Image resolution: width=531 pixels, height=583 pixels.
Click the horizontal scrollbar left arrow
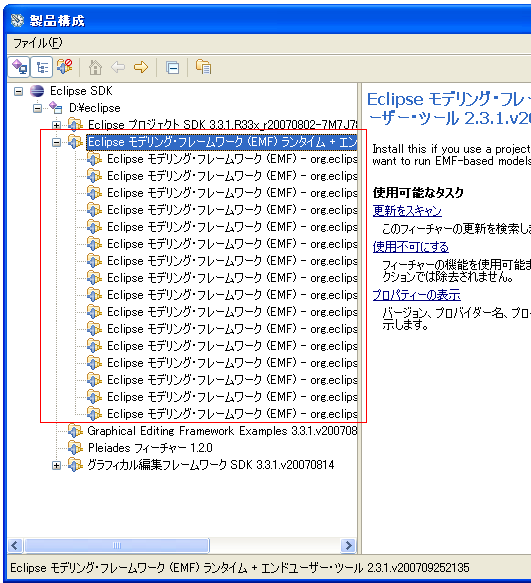coord(15,545)
